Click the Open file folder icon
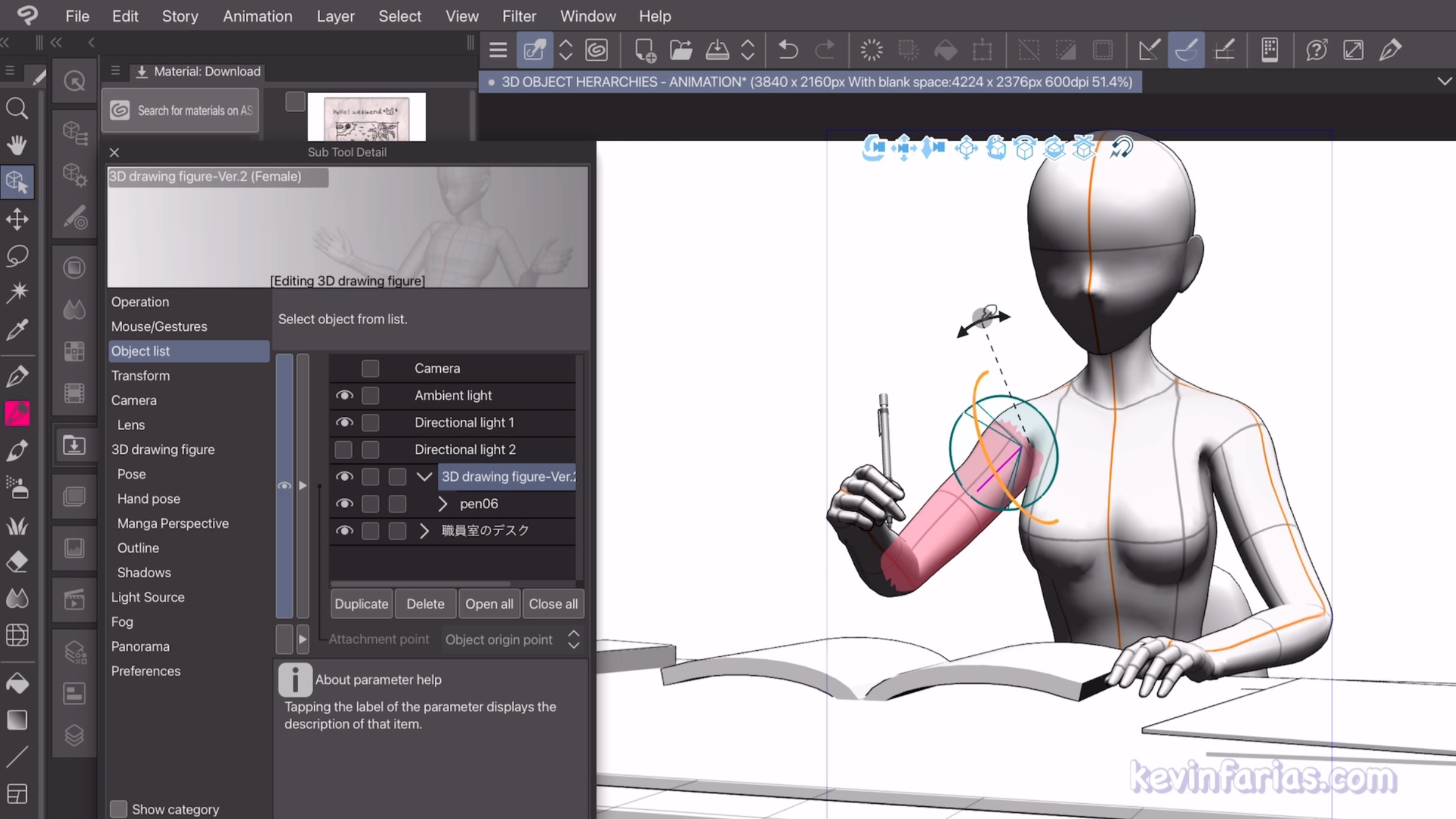 click(x=680, y=50)
